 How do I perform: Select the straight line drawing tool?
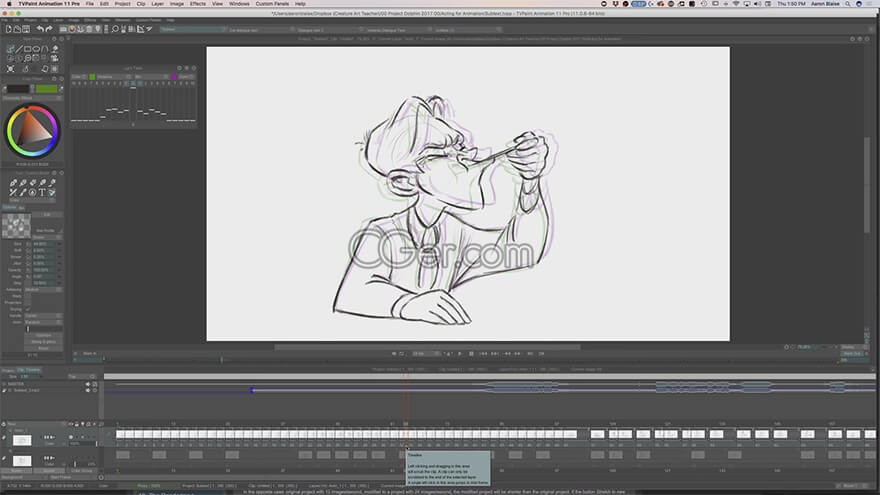pos(19,49)
